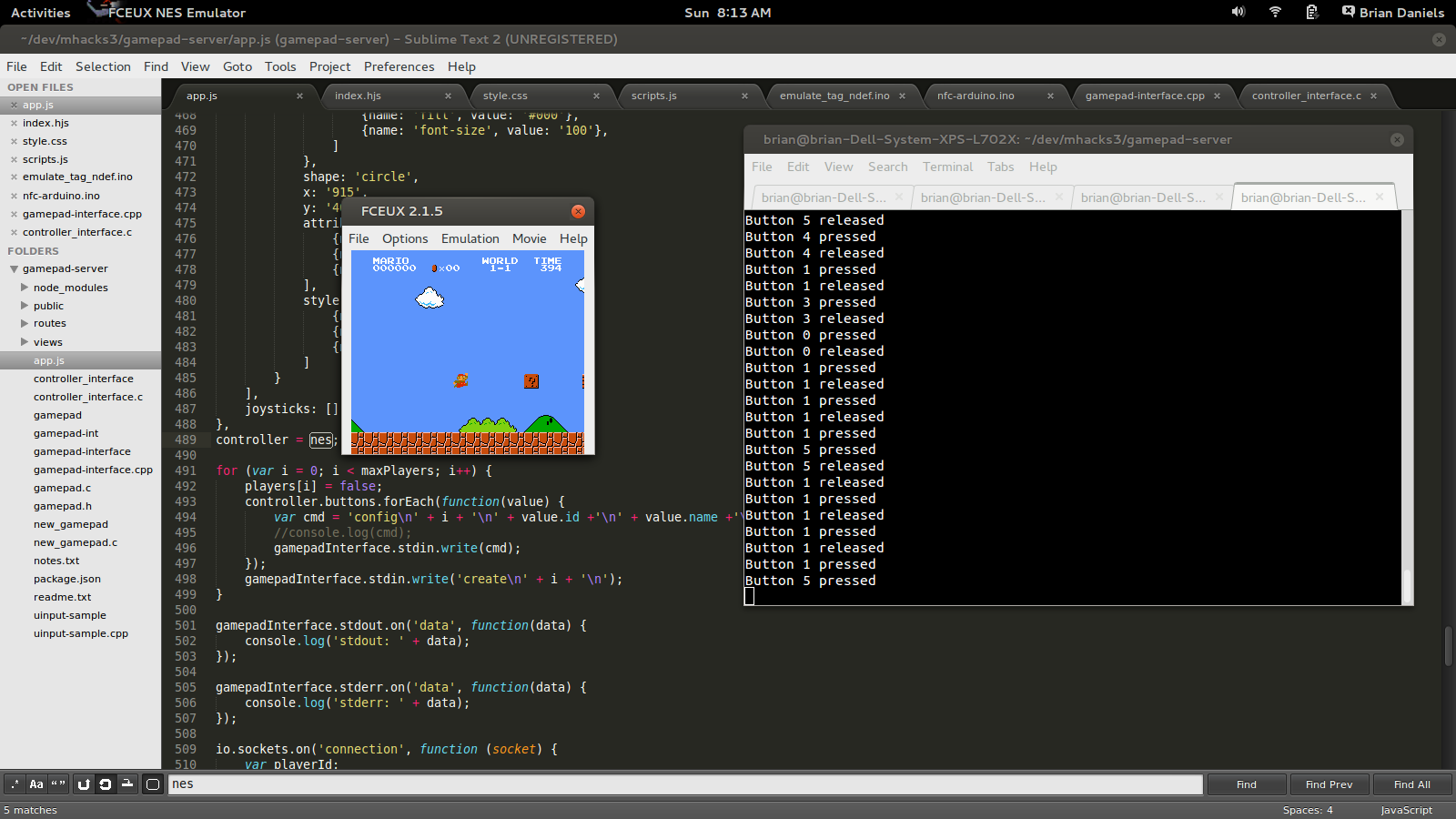Click the Sublime editor vertical scrollbar
Image resolution: width=1456 pixels, height=819 pixels.
coord(1448,646)
